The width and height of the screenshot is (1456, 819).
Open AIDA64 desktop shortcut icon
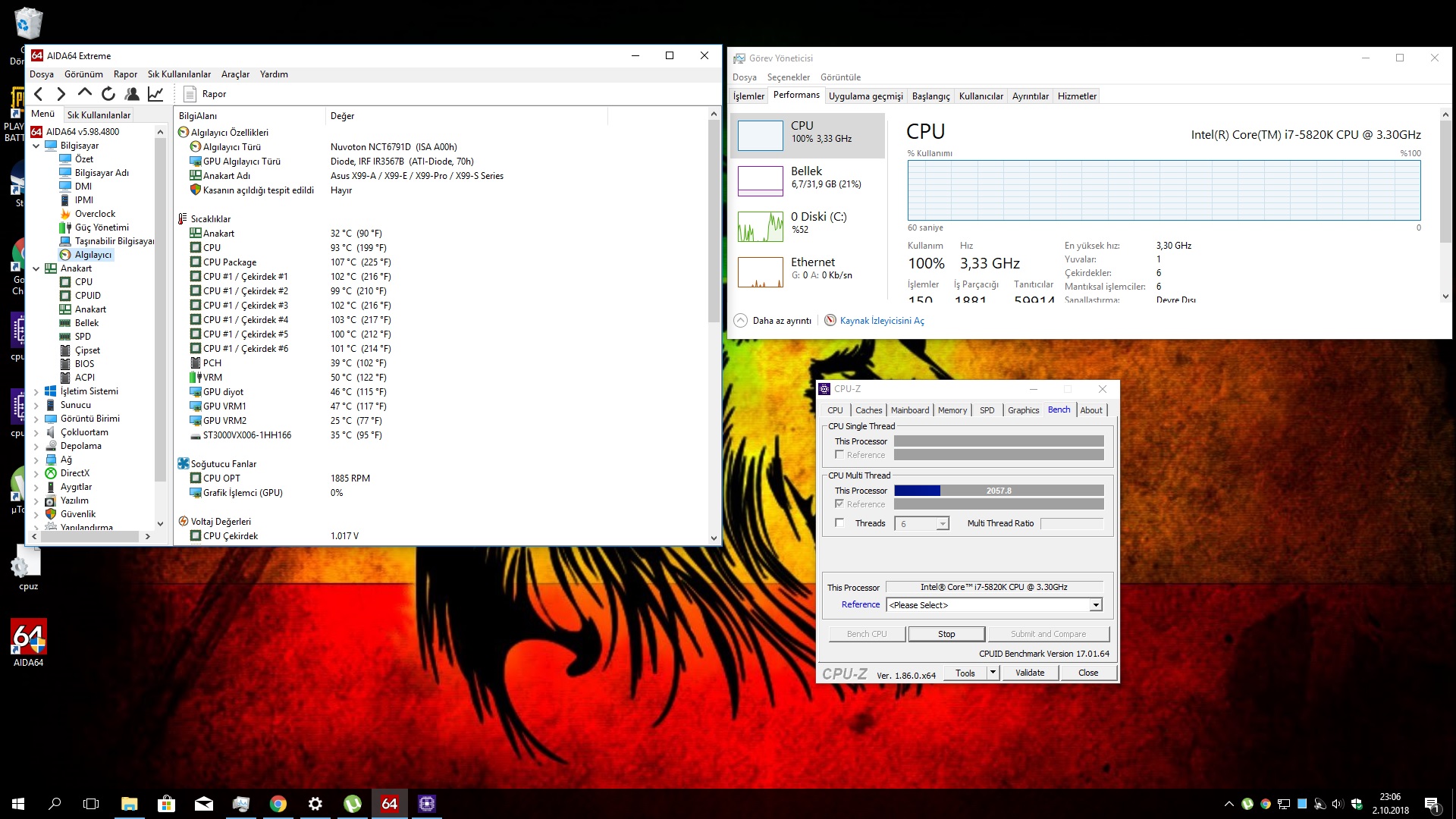28,643
